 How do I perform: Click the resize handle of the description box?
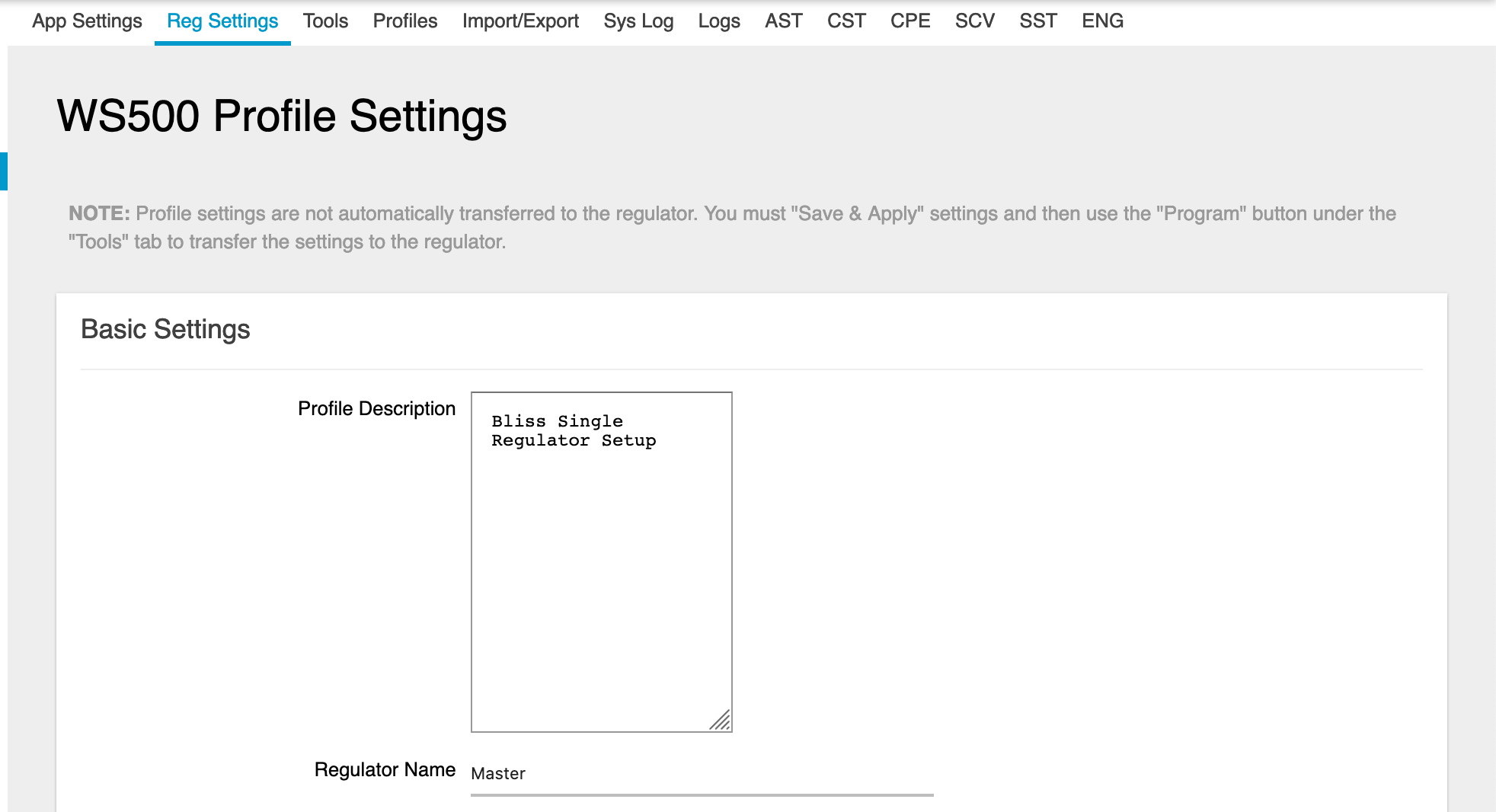pos(722,721)
